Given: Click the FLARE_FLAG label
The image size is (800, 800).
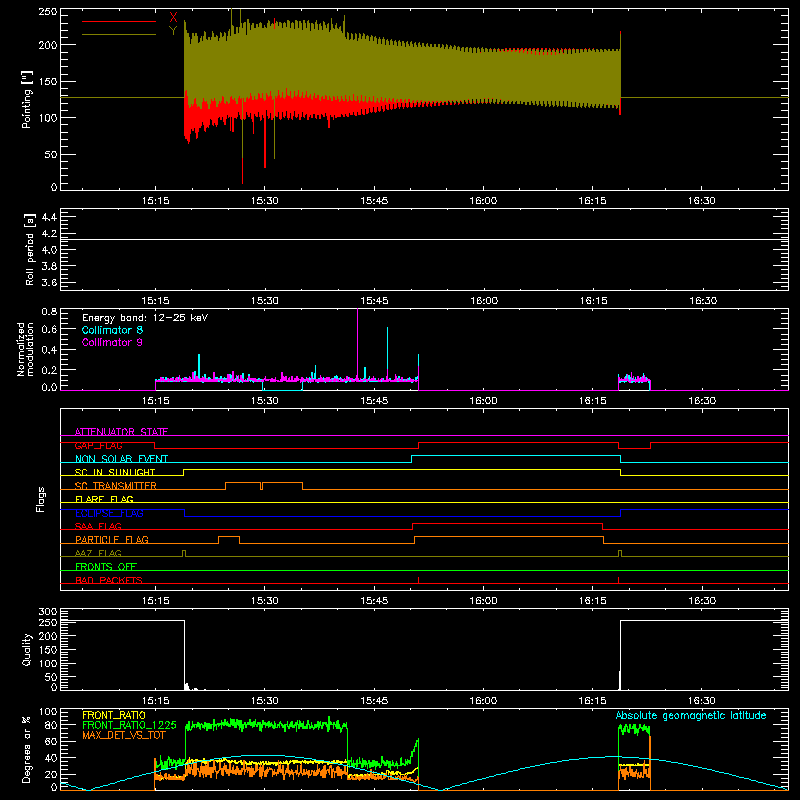Looking at the screenshot, I should 104,499.
